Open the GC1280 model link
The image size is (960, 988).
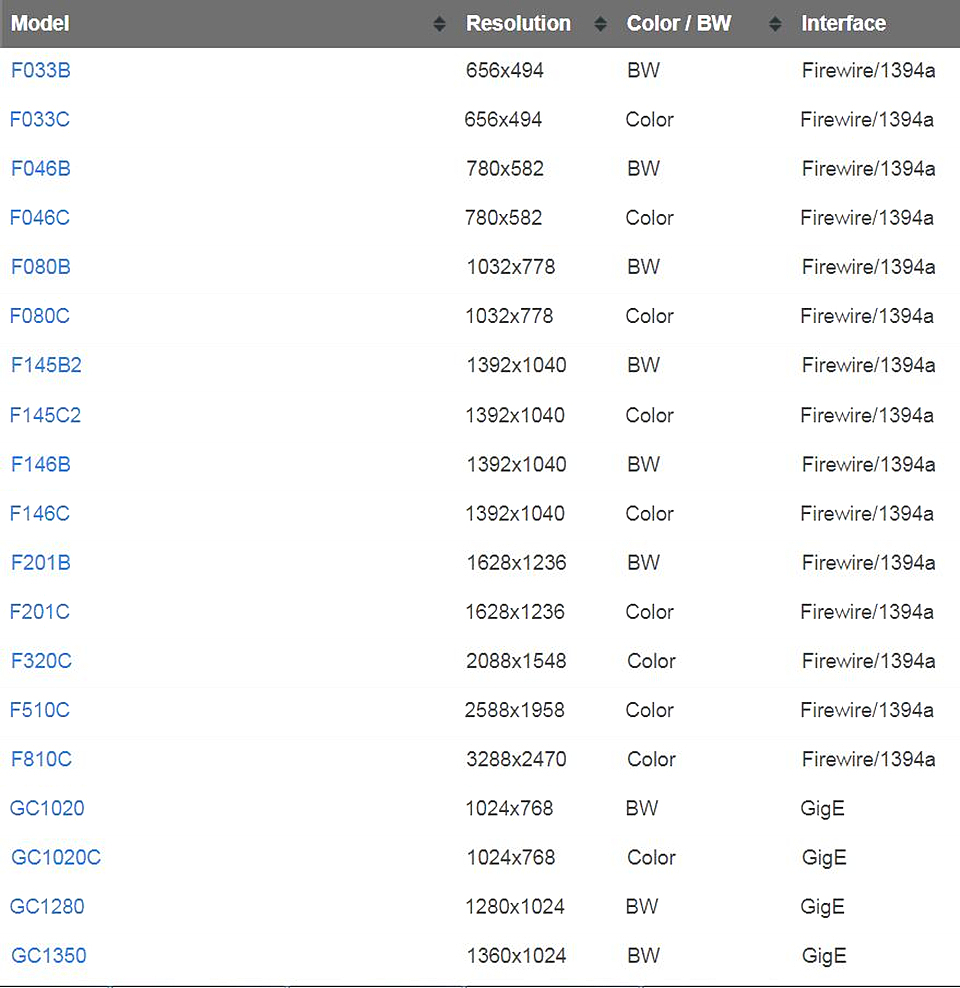point(47,907)
